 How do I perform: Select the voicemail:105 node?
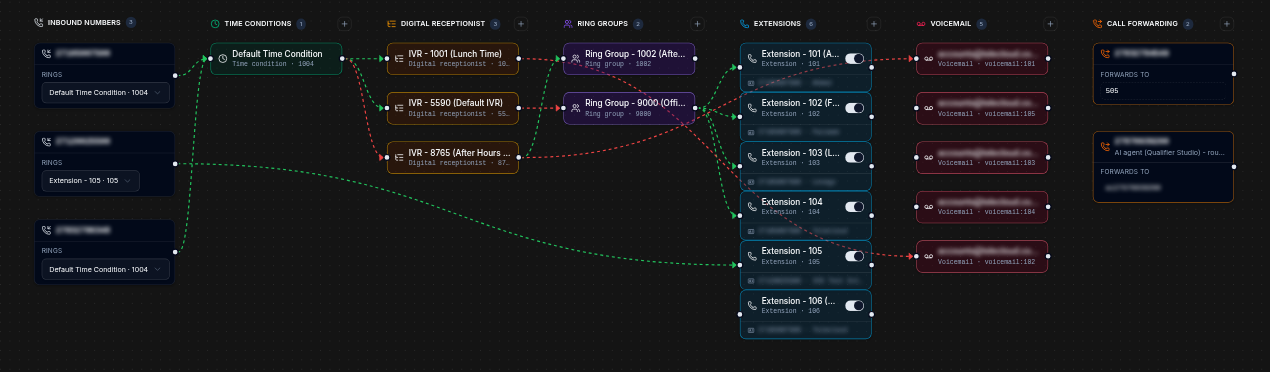(x=982, y=108)
